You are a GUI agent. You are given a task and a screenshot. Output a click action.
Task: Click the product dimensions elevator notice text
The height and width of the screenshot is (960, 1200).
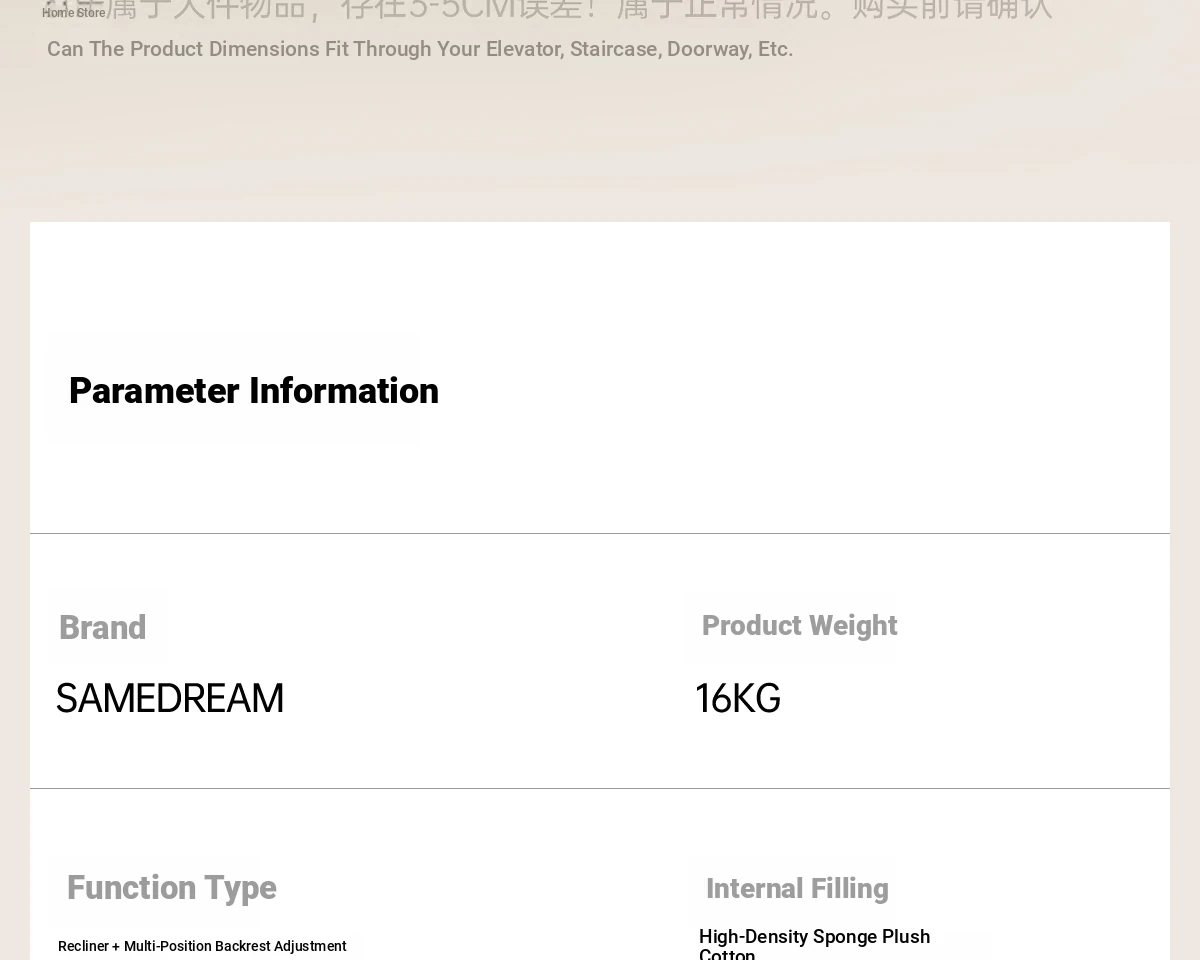coord(420,49)
